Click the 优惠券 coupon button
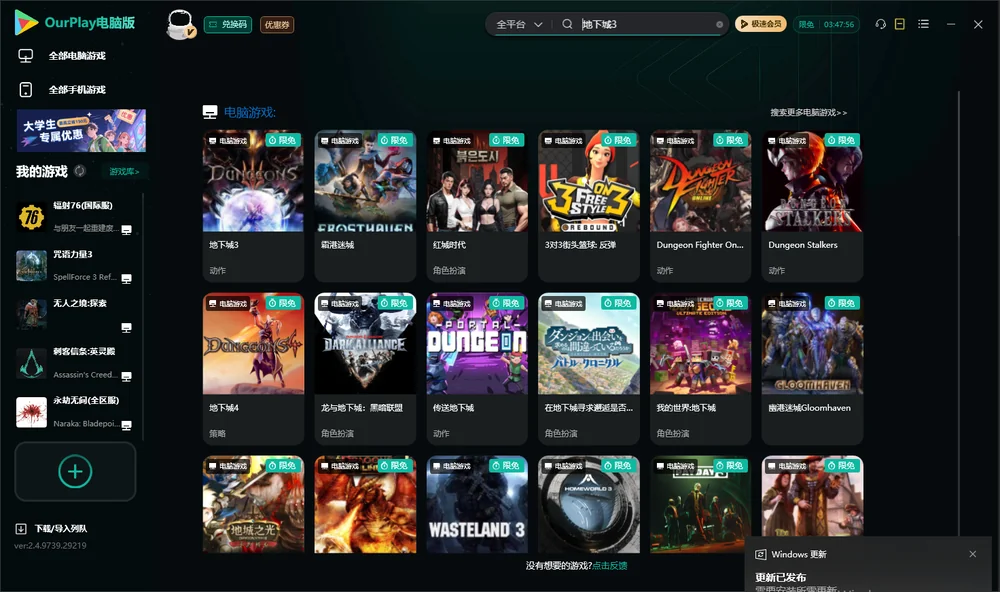The image size is (1000, 592). pyautogui.click(x=277, y=25)
